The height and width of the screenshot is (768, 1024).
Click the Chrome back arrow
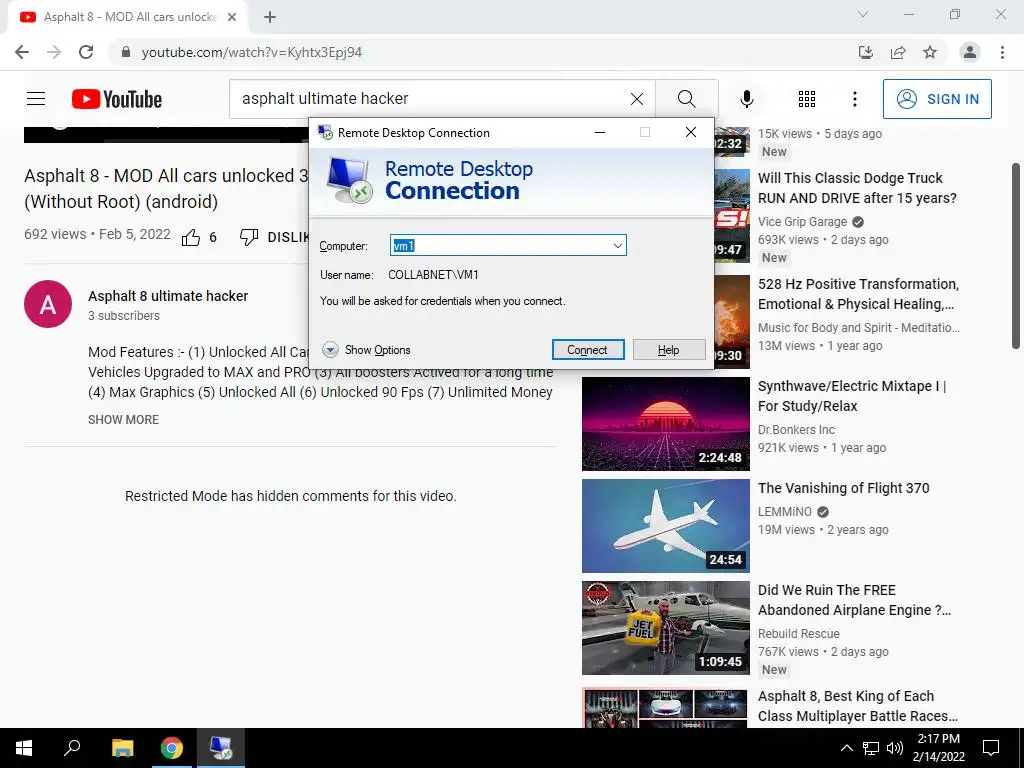click(22, 52)
